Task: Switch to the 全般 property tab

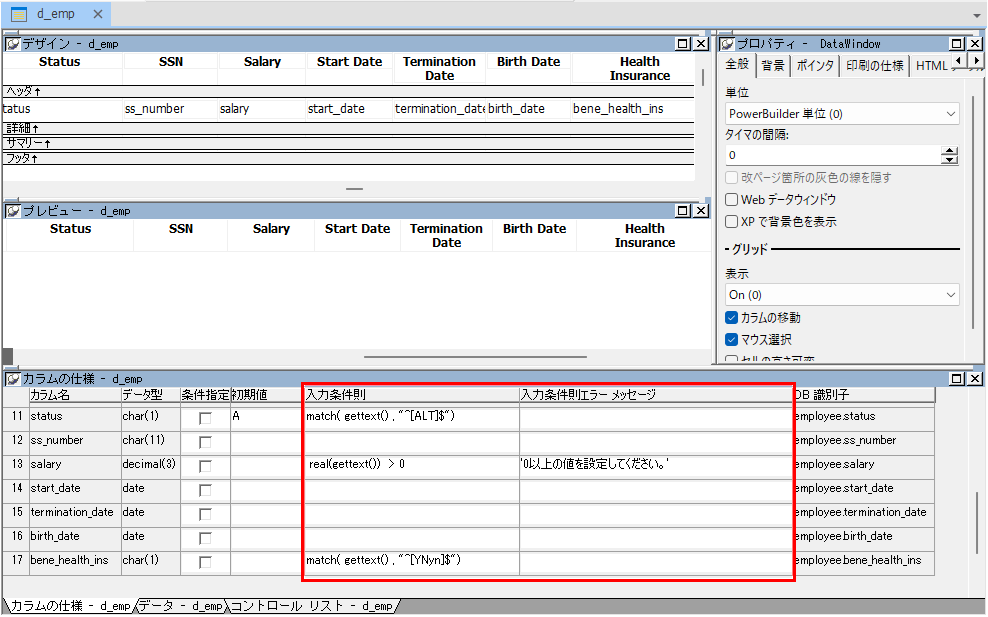Action: [x=737, y=64]
